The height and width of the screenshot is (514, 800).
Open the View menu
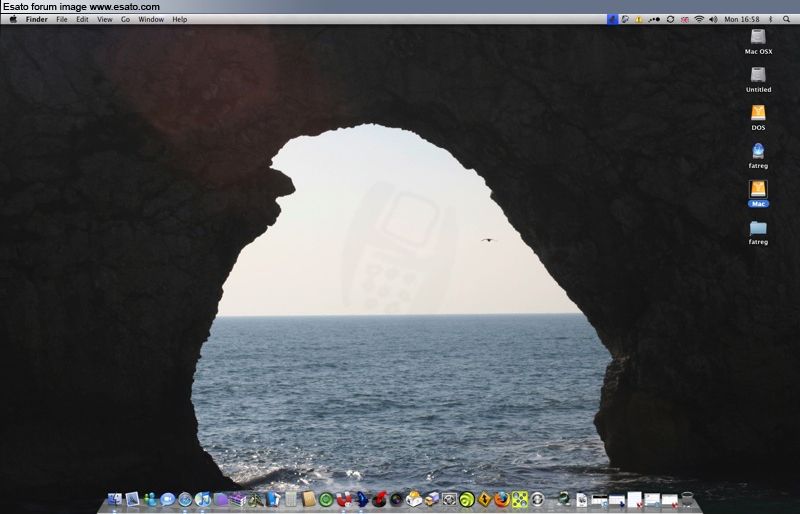(x=105, y=19)
